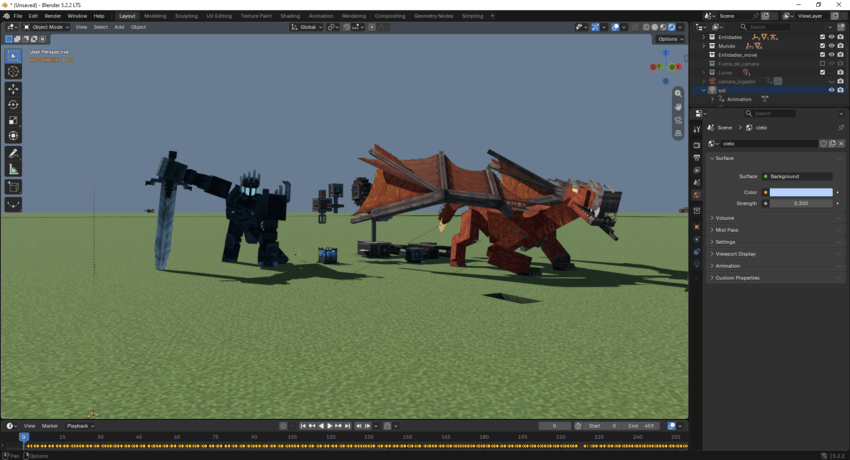Image resolution: width=850 pixels, height=460 pixels.
Task: Expand the Mundo collection
Action: click(x=704, y=46)
